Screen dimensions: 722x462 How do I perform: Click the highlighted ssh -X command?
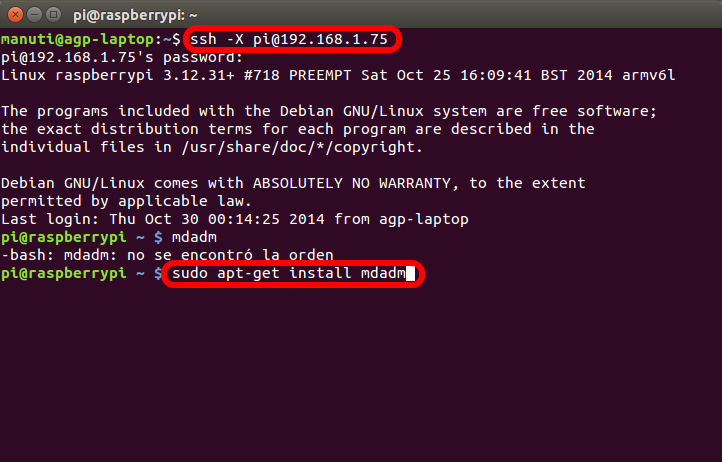tap(292, 40)
